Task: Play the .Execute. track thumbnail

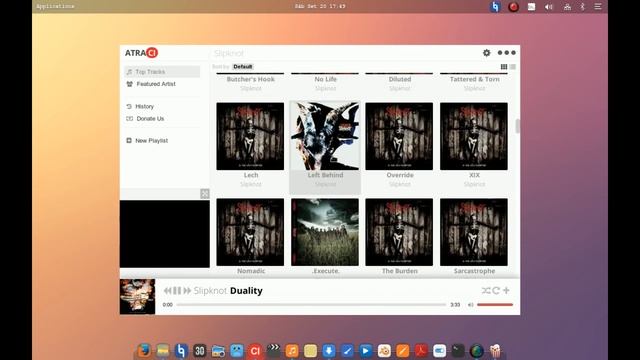Action: pos(325,232)
